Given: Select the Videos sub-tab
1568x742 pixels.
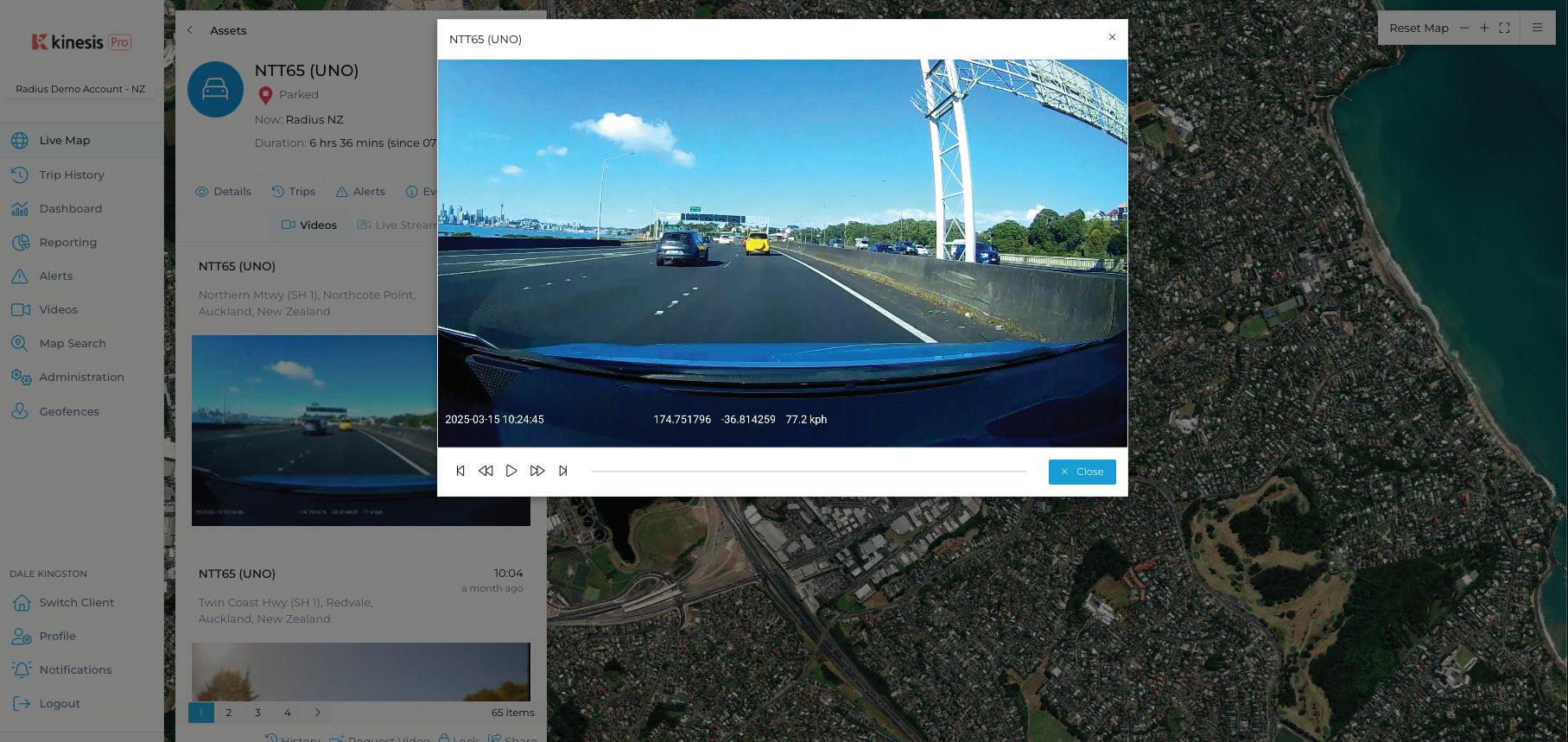Looking at the screenshot, I should click(308, 225).
